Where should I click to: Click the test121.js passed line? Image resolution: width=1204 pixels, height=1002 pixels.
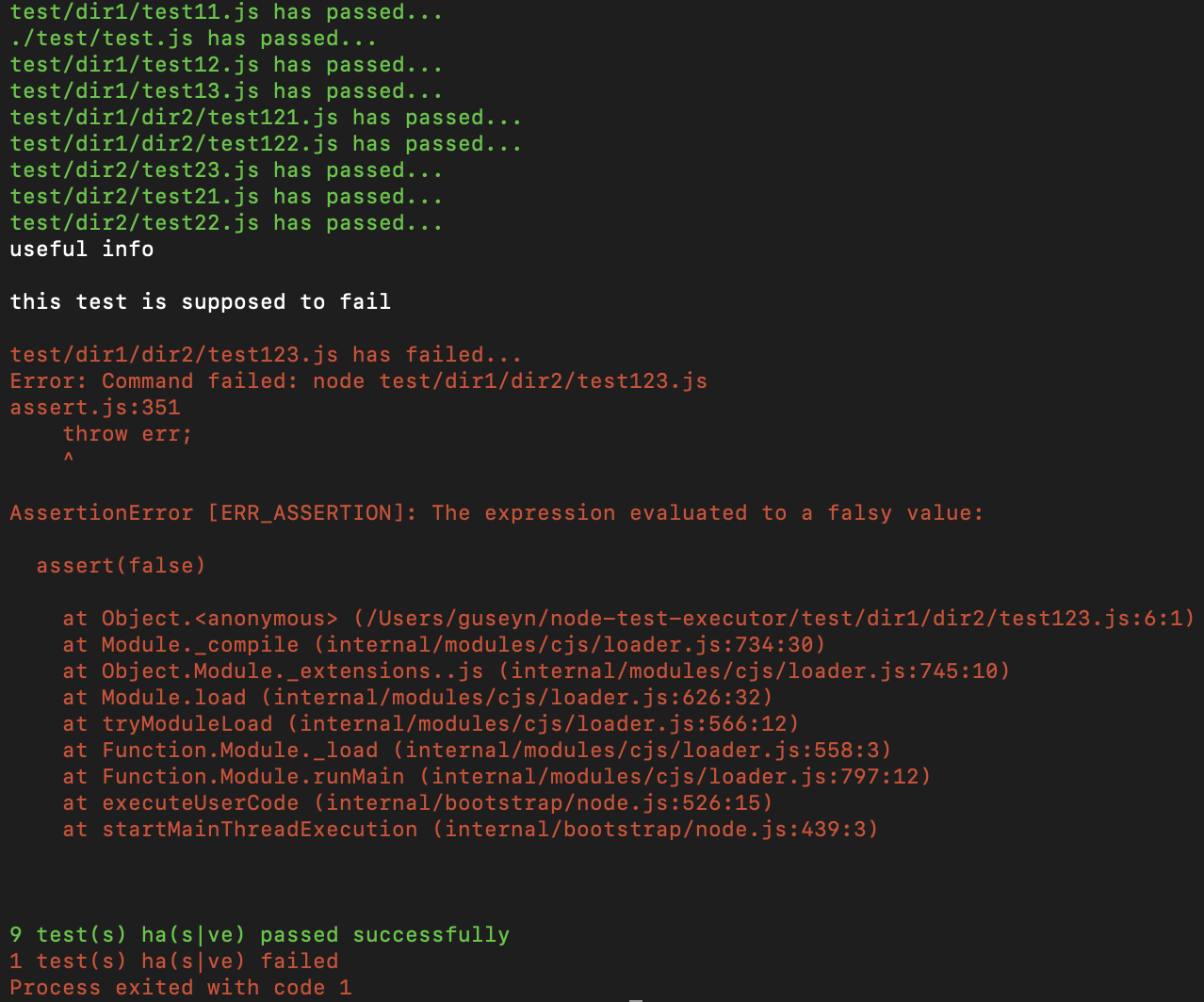(x=266, y=118)
